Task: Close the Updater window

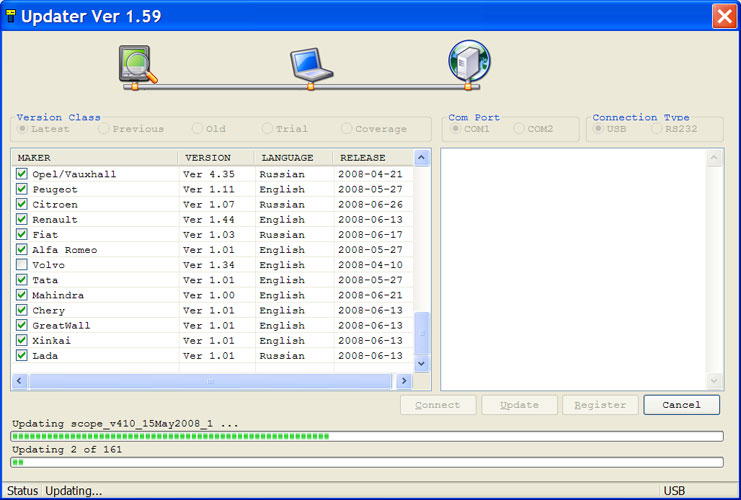Action: pyautogui.click(x=724, y=16)
